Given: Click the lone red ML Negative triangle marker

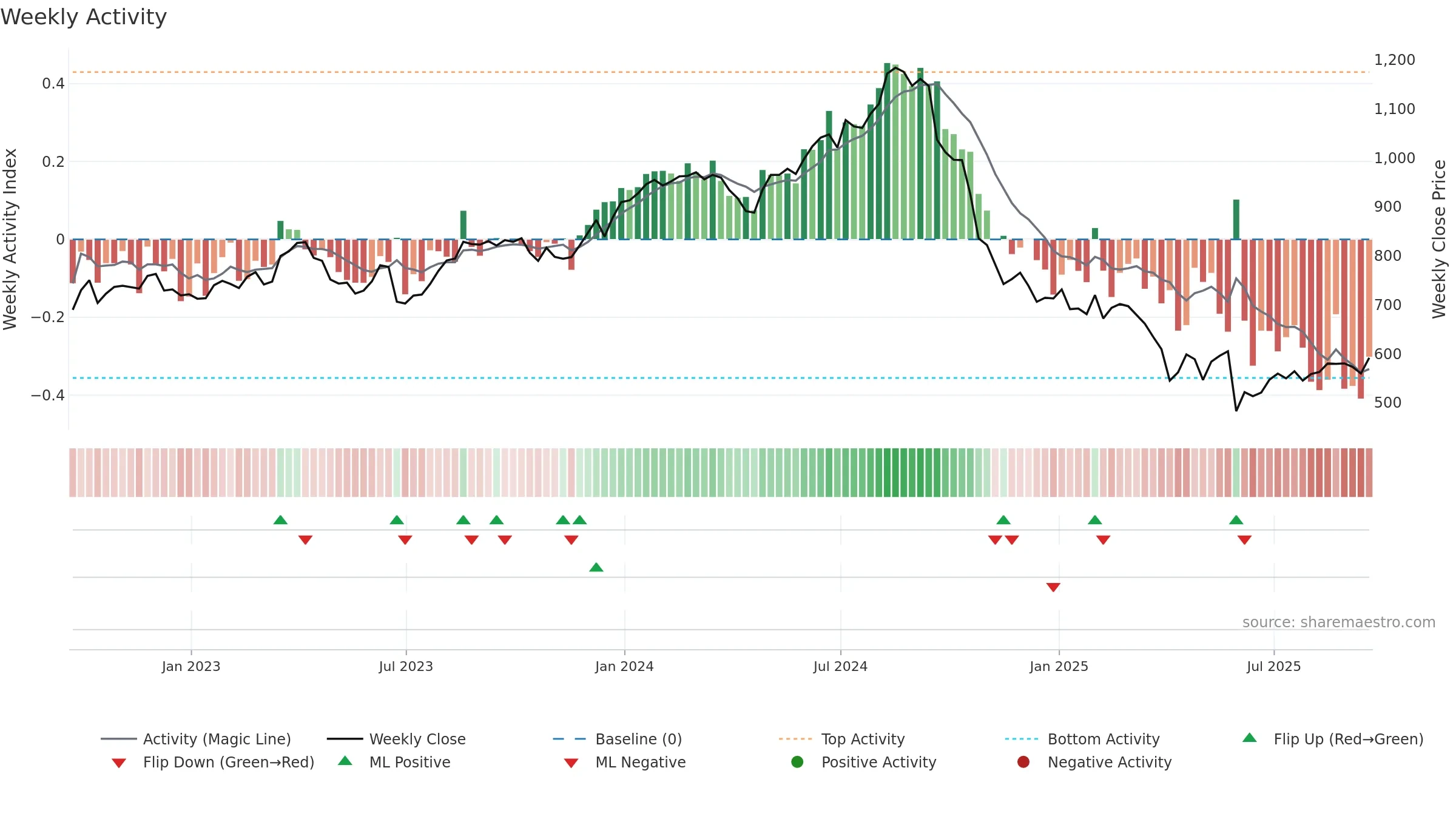Looking at the screenshot, I should pyautogui.click(x=1053, y=587).
